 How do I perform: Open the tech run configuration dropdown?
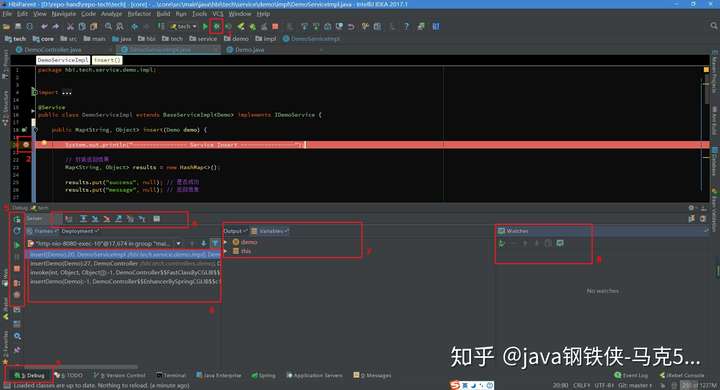coord(184,27)
